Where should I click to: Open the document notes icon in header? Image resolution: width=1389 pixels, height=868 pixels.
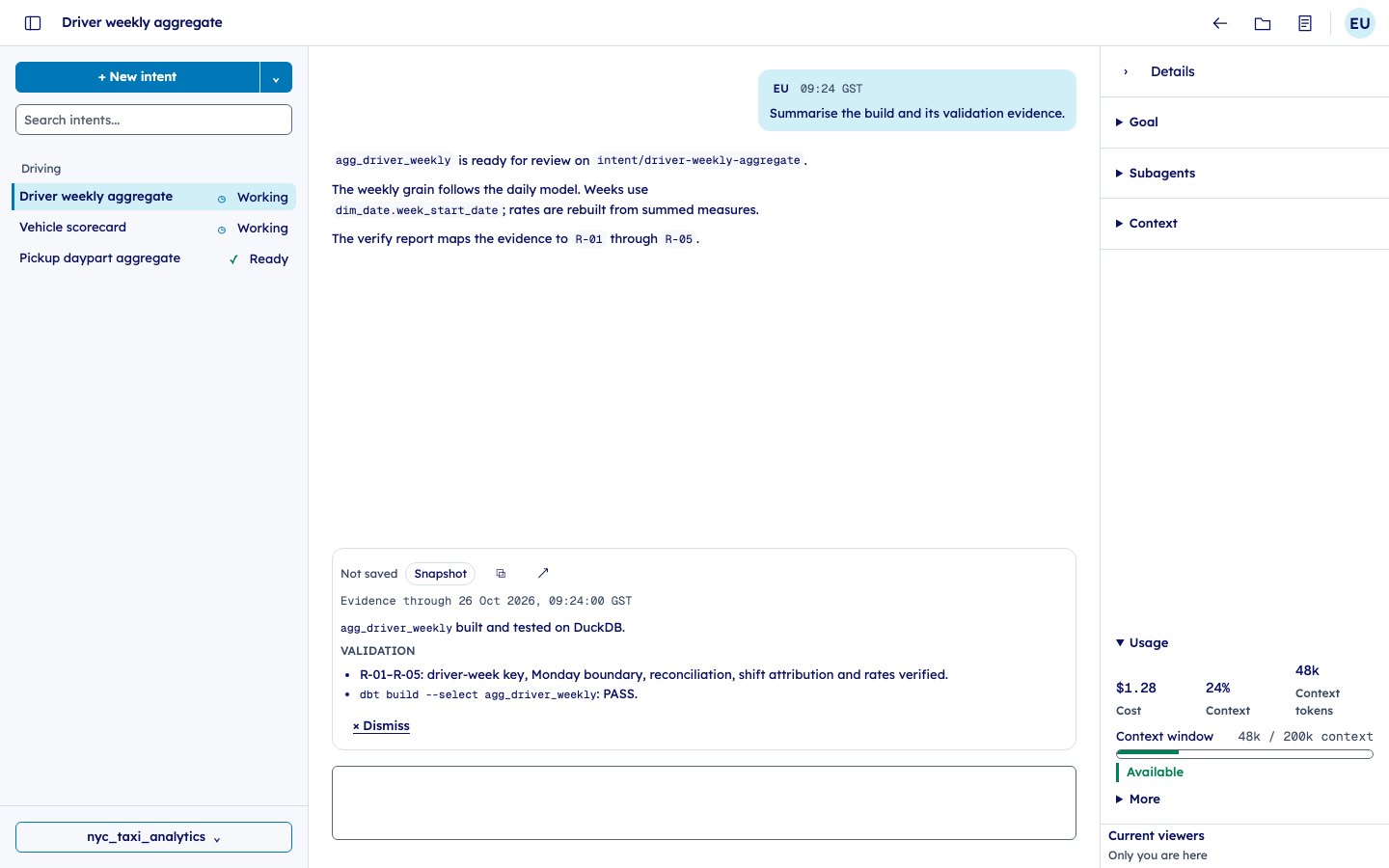[1305, 23]
